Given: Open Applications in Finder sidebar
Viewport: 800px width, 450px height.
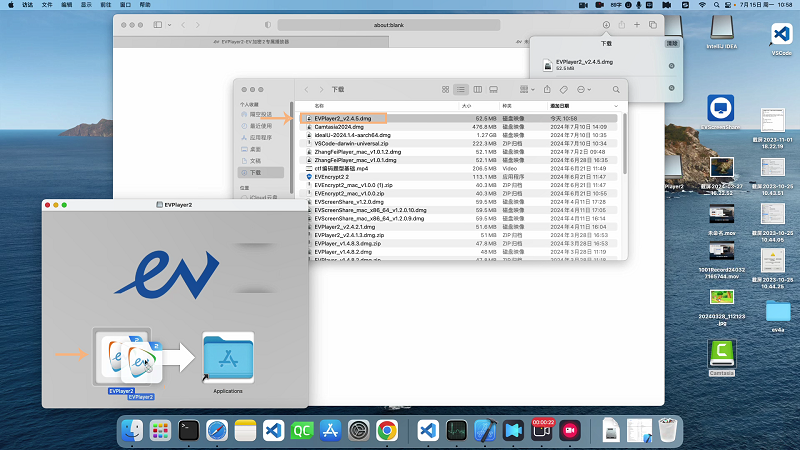Looking at the screenshot, I should pos(261,138).
